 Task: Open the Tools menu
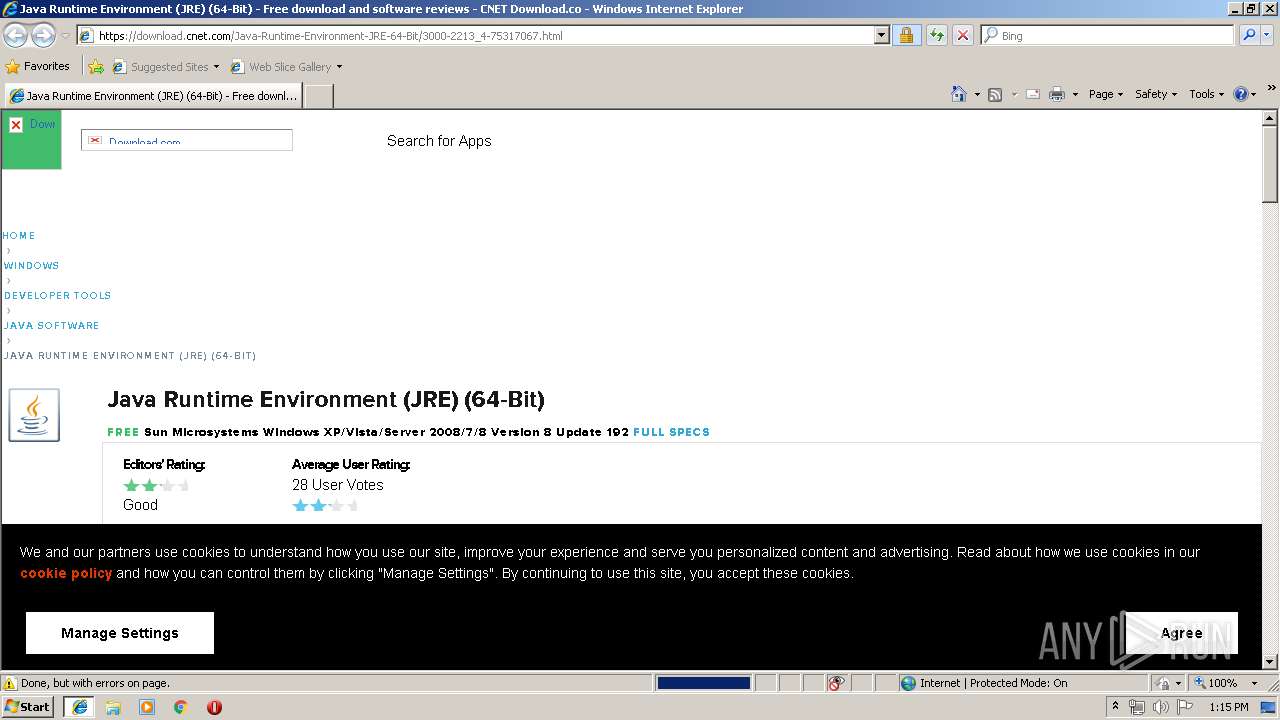point(1206,94)
